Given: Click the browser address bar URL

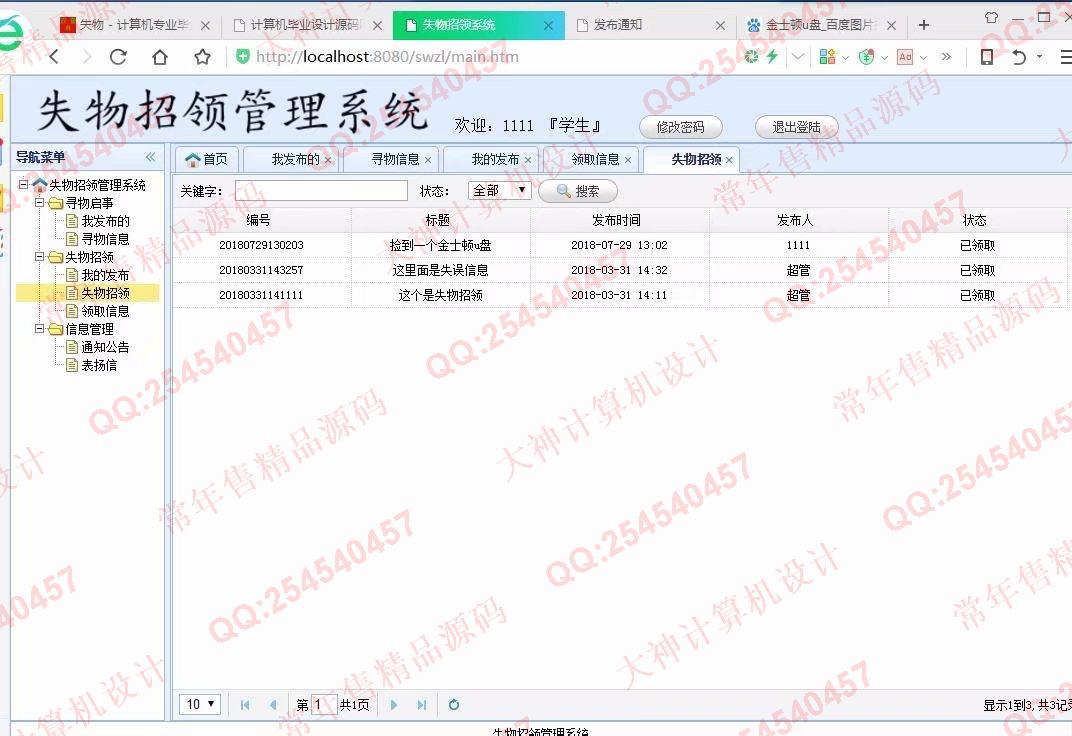Looking at the screenshot, I should pos(387,57).
